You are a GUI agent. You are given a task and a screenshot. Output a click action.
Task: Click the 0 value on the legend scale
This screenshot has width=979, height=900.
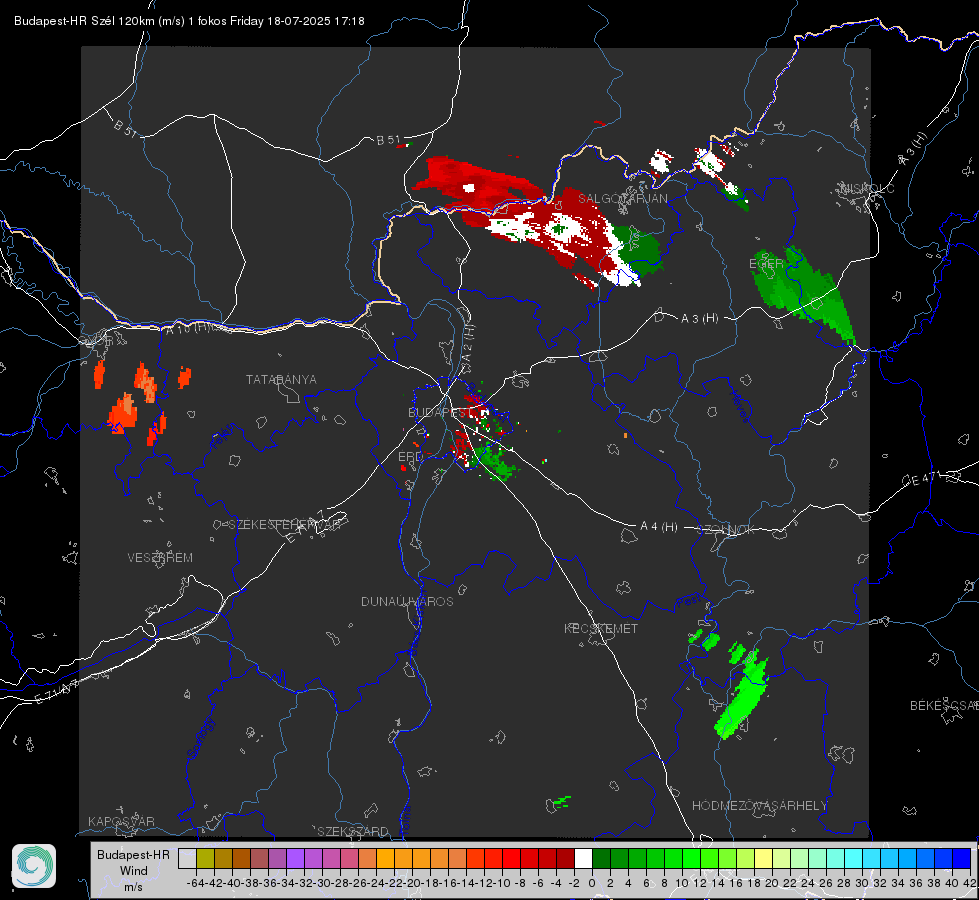[x=592, y=883]
